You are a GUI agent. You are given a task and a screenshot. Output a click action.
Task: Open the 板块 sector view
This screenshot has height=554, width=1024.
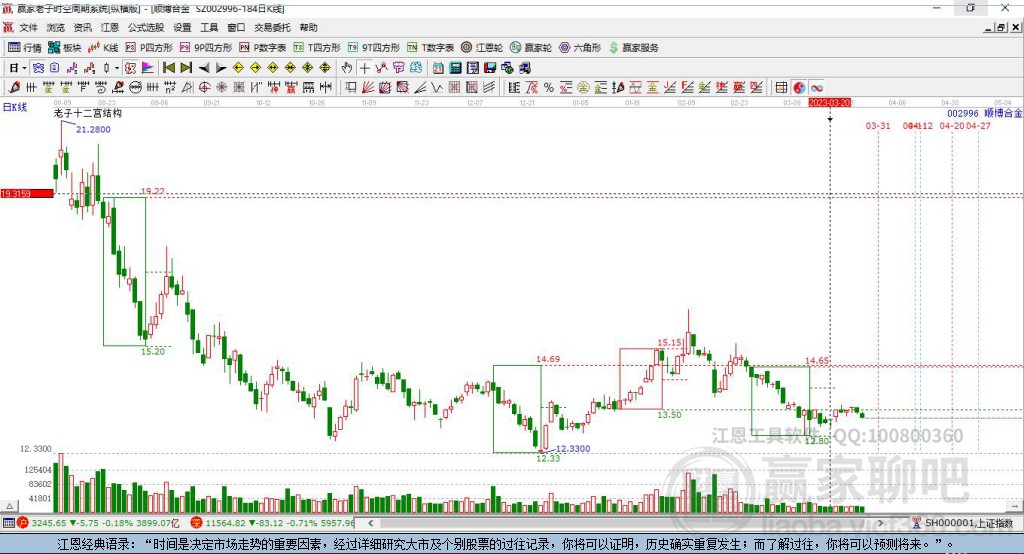point(65,48)
